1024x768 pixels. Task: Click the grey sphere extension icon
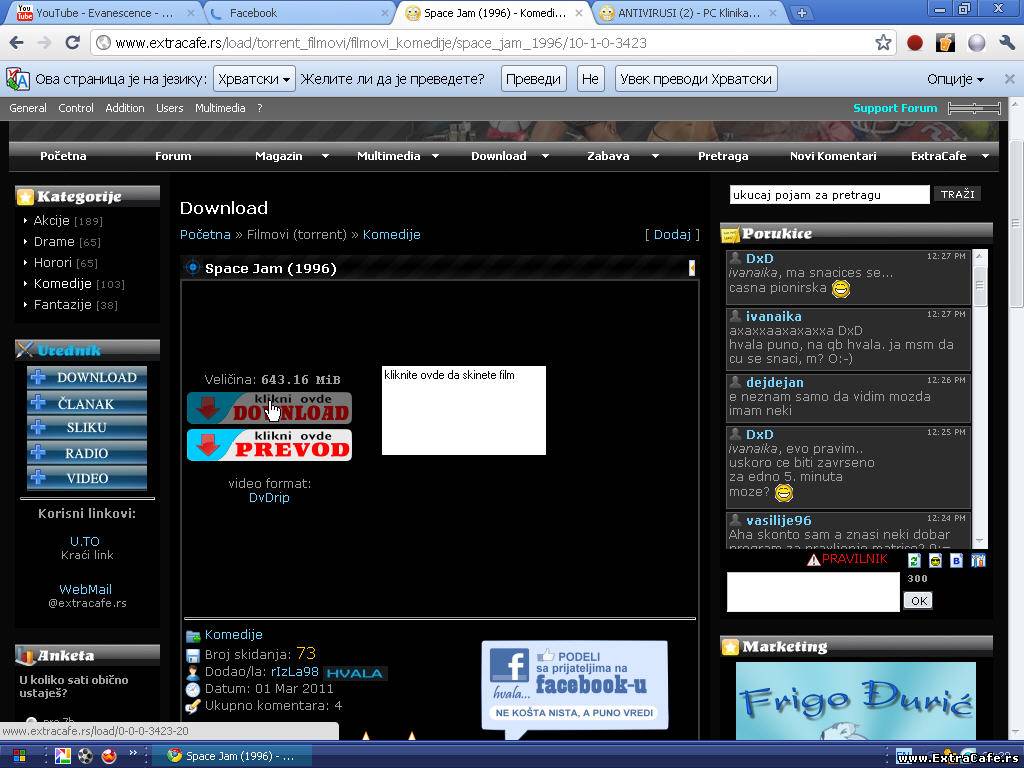pos(976,43)
